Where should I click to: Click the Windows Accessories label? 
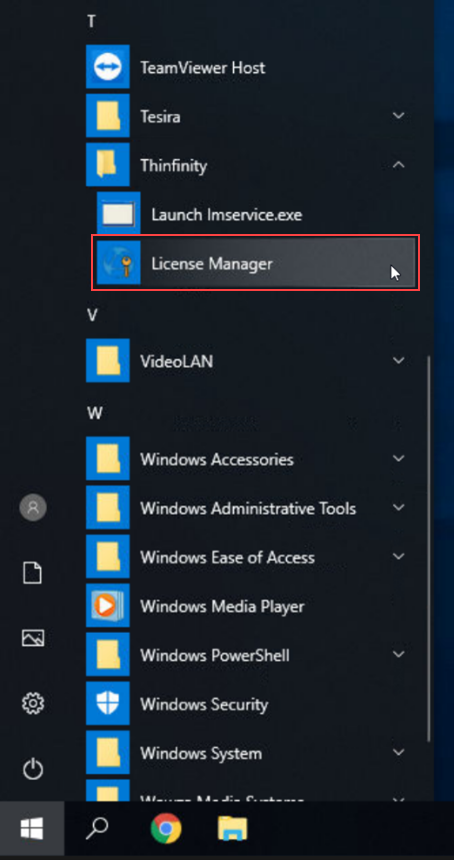click(217, 459)
